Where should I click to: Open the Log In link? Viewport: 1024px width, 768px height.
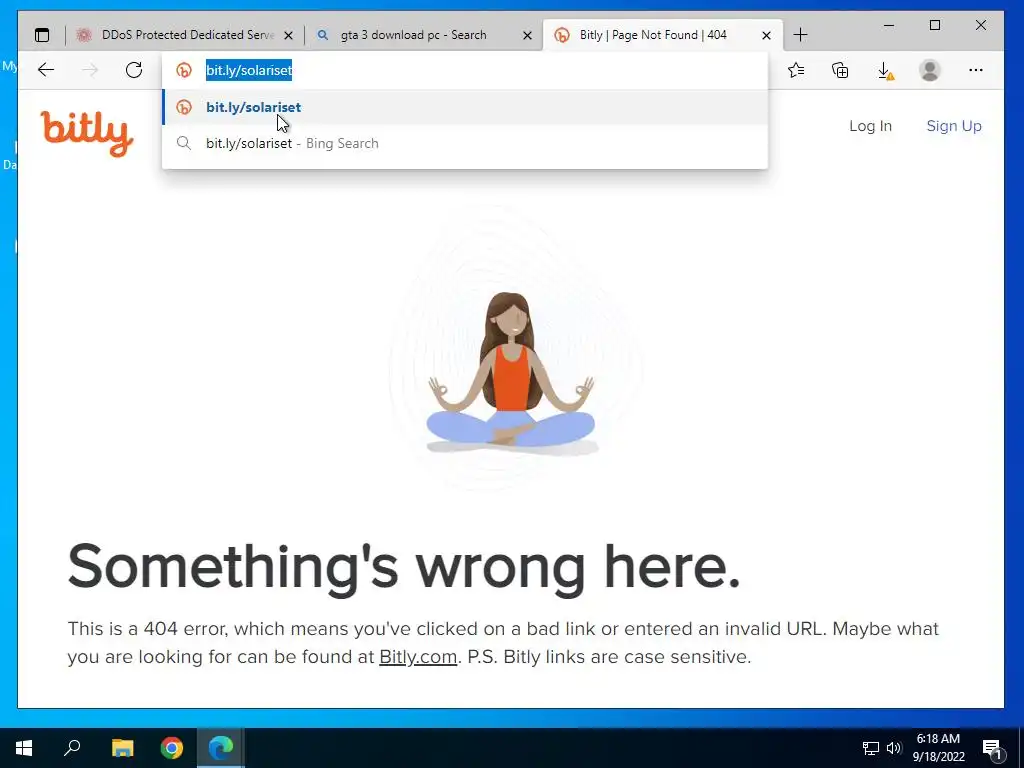(870, 126)
